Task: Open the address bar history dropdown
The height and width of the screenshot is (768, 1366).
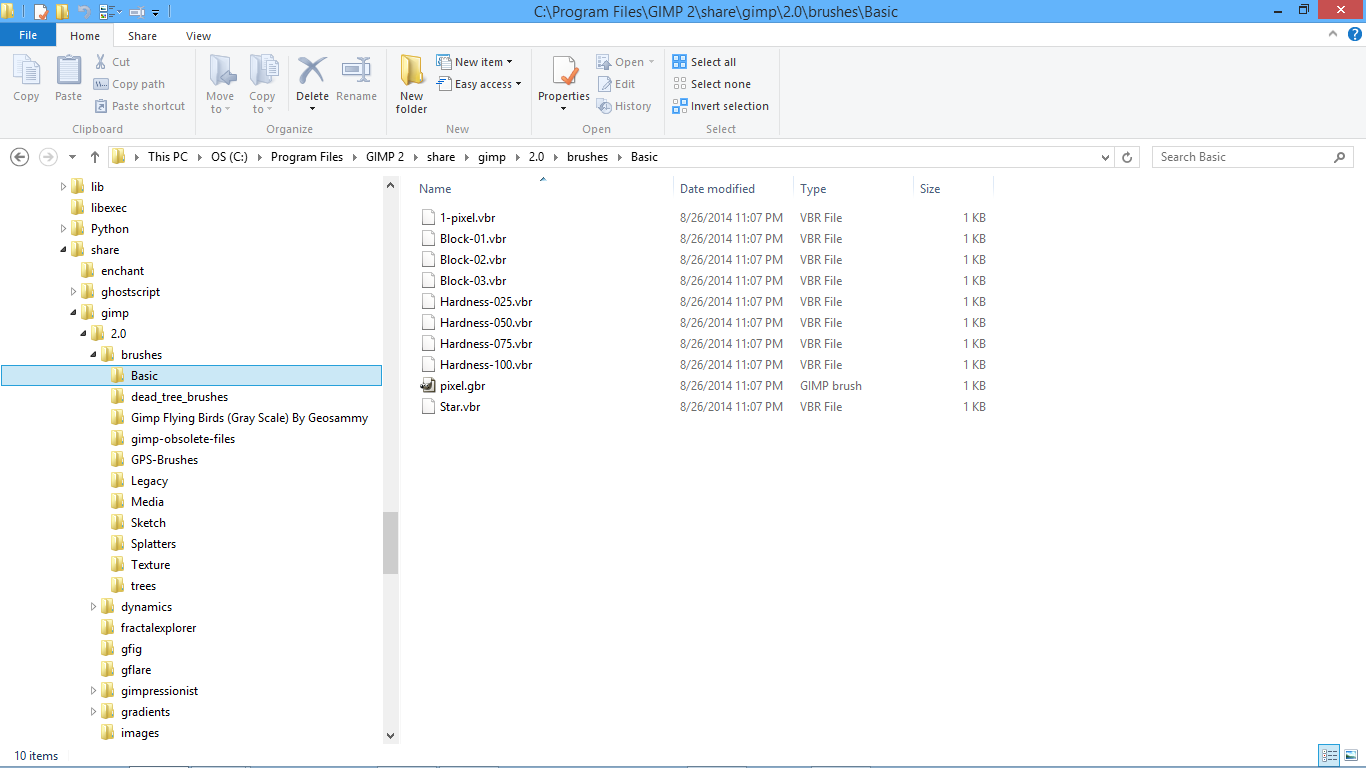Action: 1105,157
